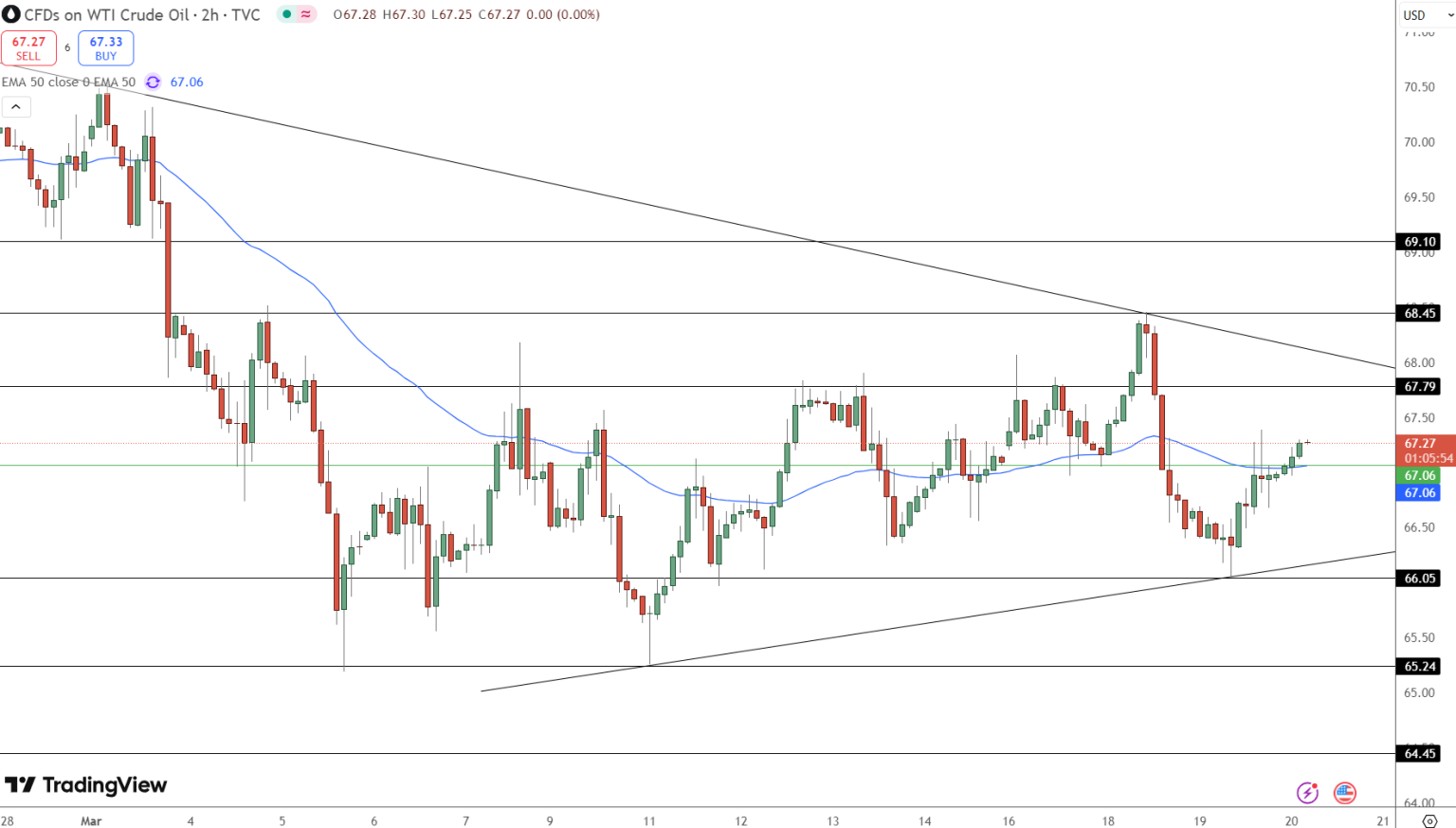Viewport: 1456px width, 828px height.
Task: Click the 68.45 price level label
Action: (1420, 313)
